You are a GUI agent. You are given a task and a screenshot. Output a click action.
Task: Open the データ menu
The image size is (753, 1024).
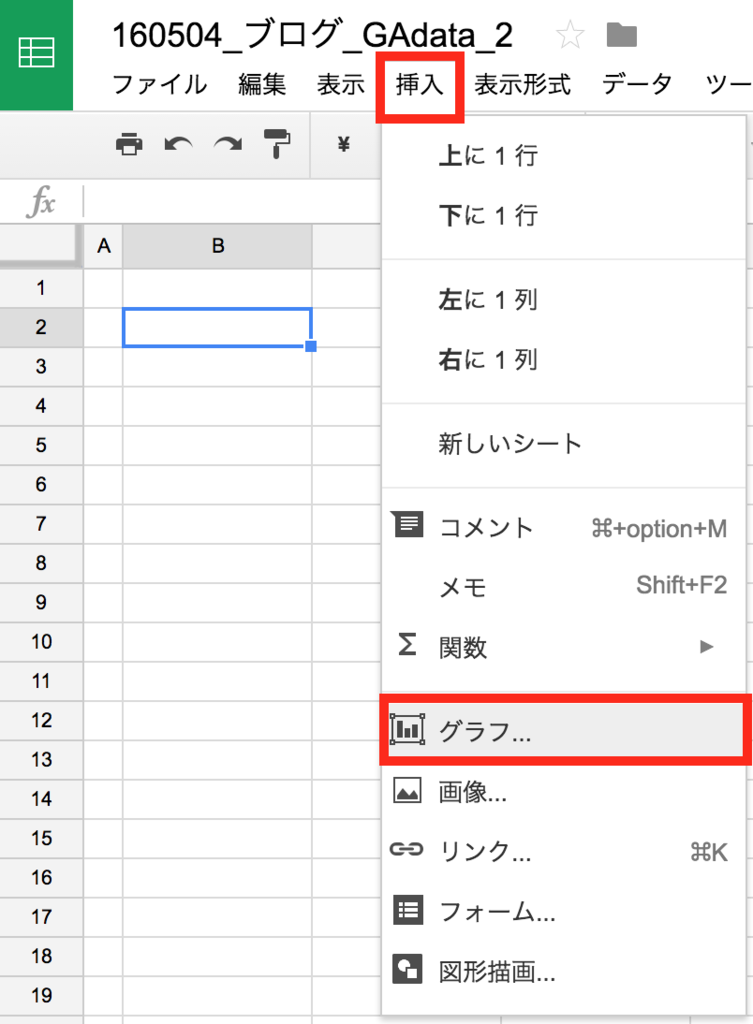pos(637,84)
